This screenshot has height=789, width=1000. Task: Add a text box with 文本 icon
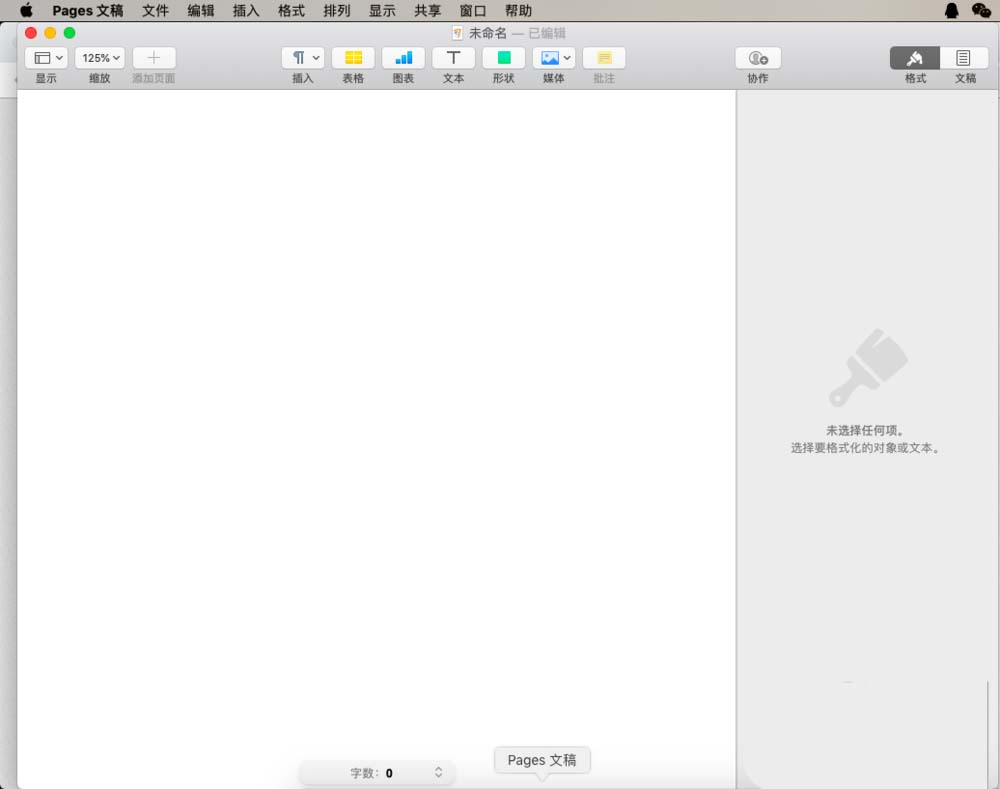pyautogui.click(x=453, y=58)
